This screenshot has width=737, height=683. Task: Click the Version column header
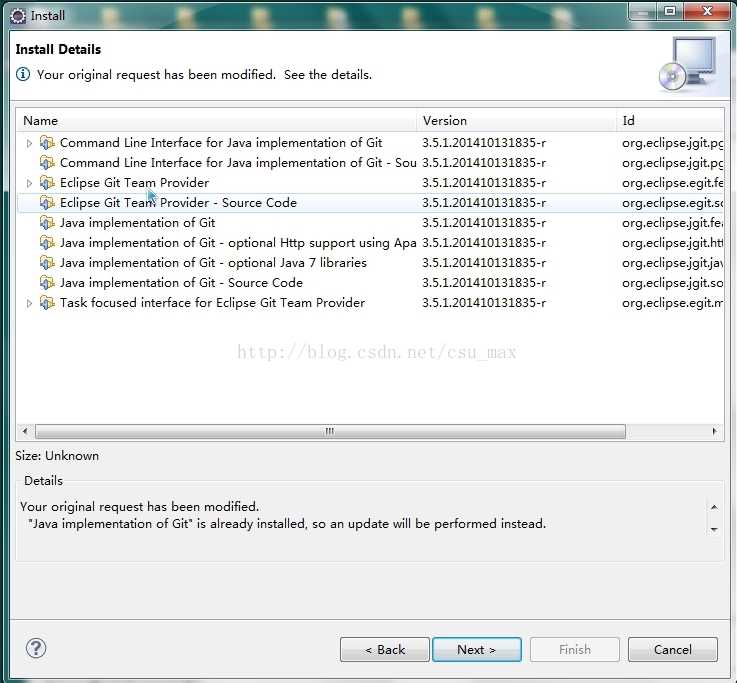click(516, 121)
